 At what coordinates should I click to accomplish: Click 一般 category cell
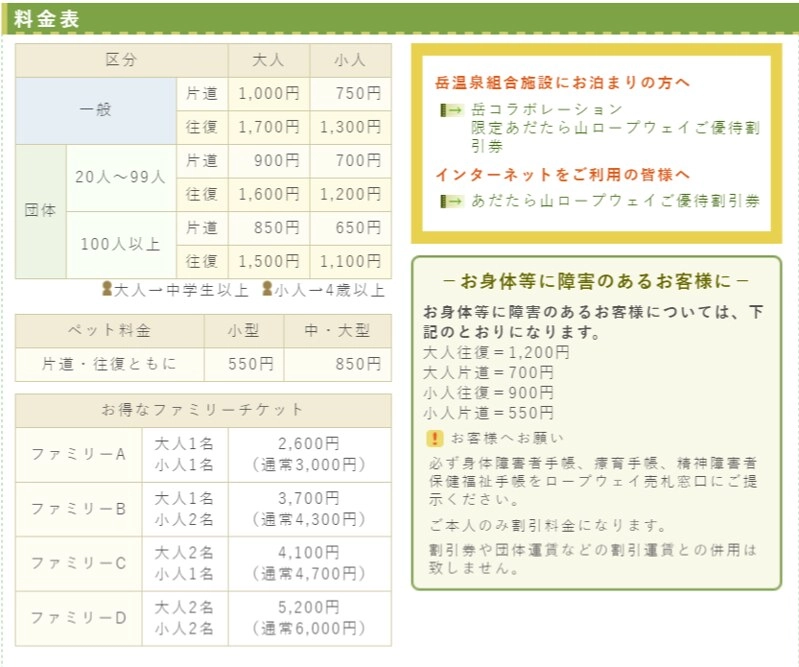(96, 111)
